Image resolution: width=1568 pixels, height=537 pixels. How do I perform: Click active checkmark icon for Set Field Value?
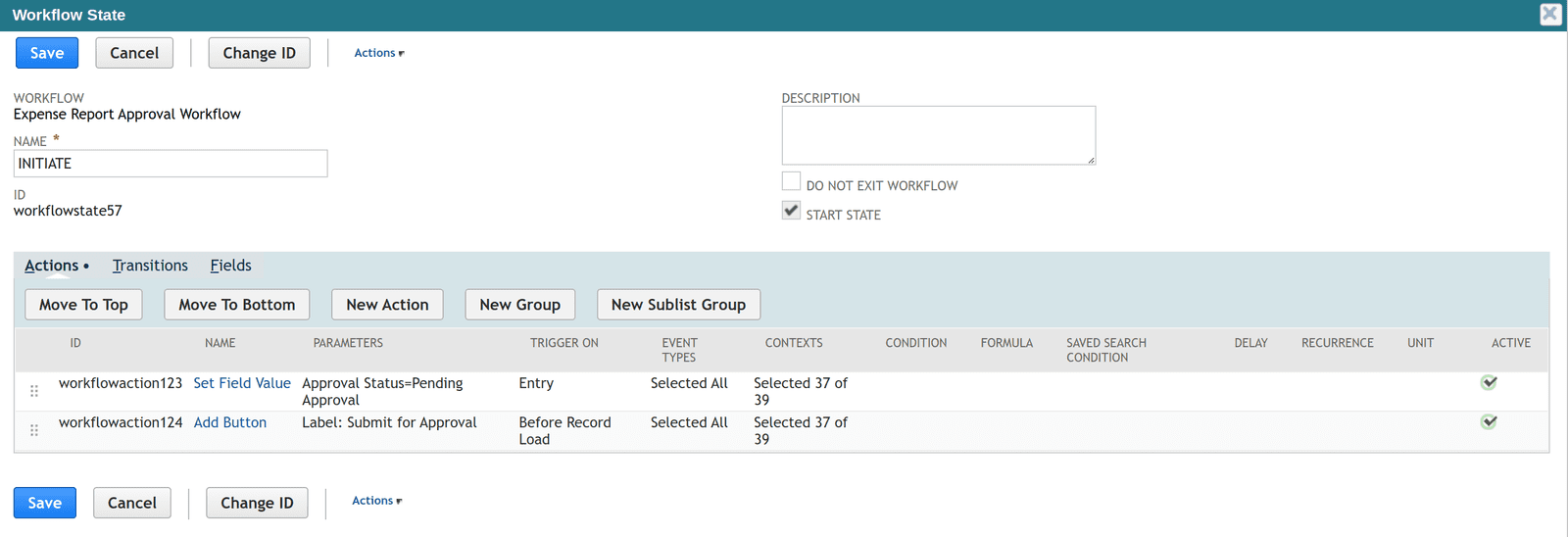click(1489, 382)
